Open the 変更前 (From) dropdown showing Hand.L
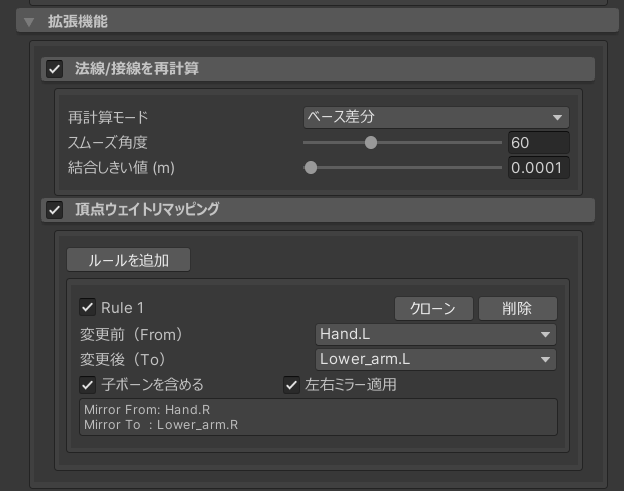The image size is (624, 491). point(435,334)
